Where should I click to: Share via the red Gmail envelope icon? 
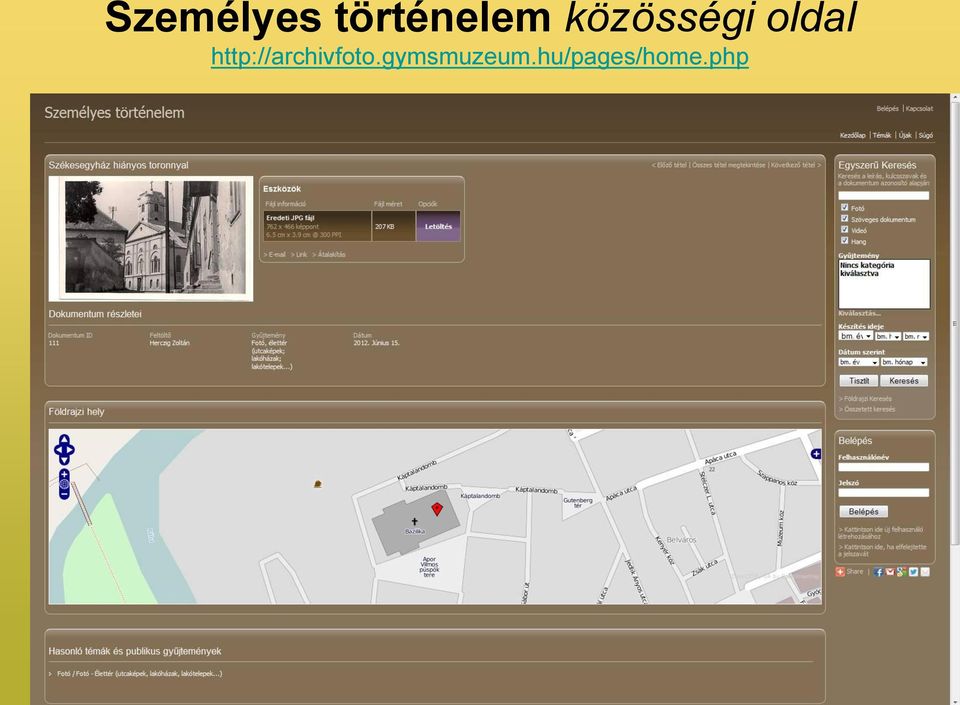[x=890, y=572]
